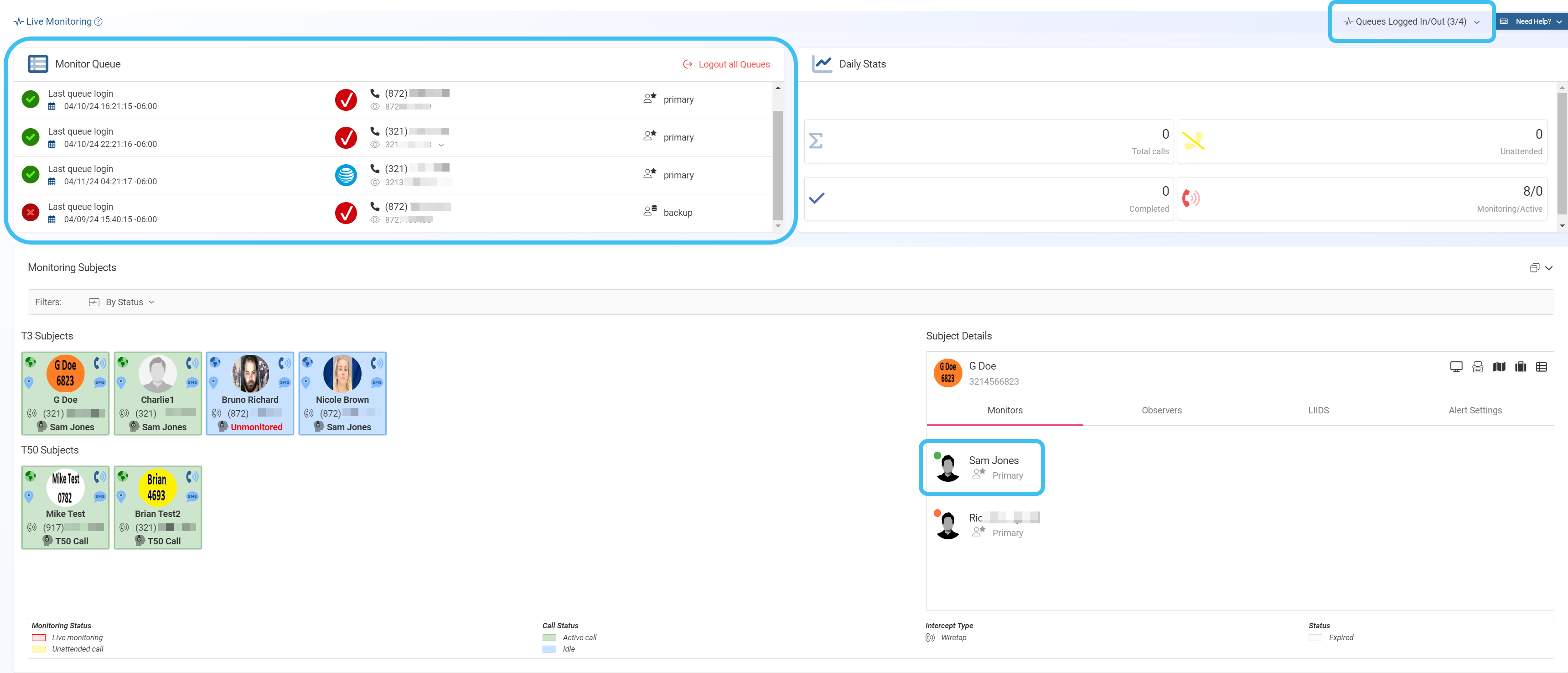This screenshot has width=1568, height=673.
Task: Click phone call icon on Nicole Brown card
Action: 377,363
